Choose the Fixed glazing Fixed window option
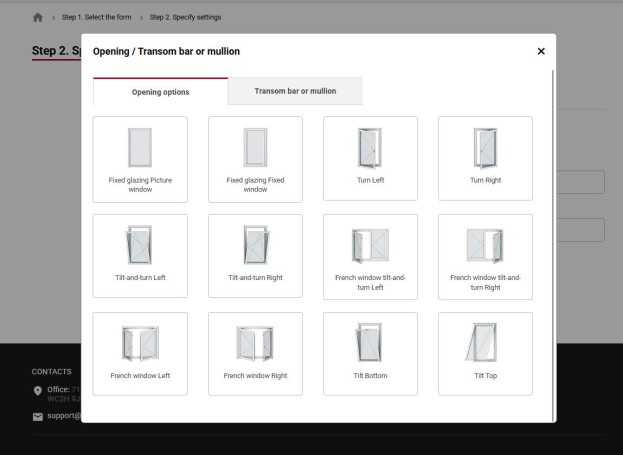This screenshot has height=455, width=623. [255, 159]
